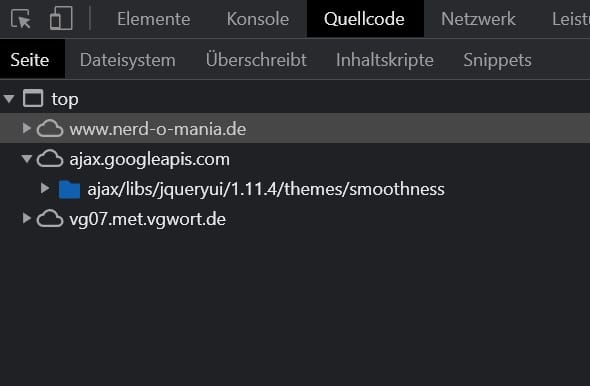Click the top frame window icon
This screenshot has width=590, height=386.
33,99
